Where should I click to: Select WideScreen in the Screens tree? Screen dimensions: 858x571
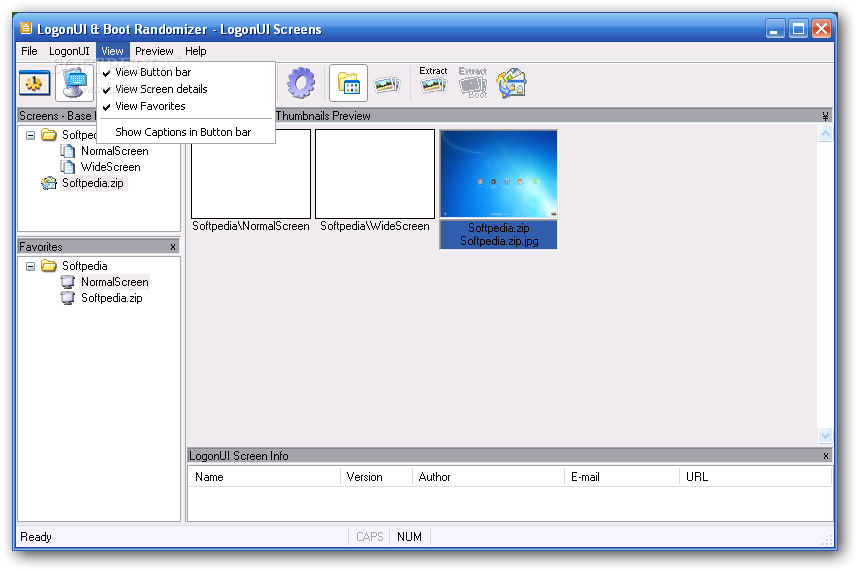111,167
